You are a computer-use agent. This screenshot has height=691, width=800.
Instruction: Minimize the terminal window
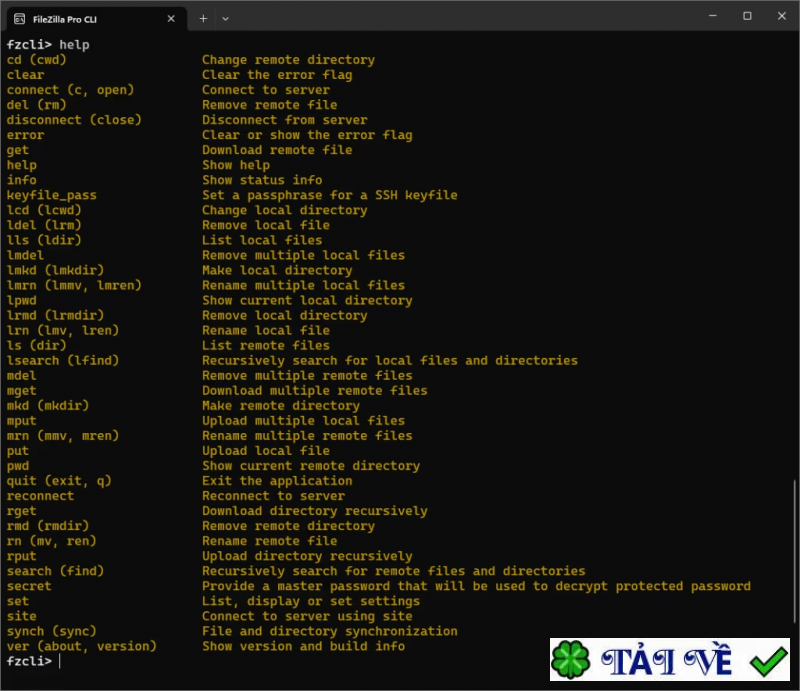[713, 16]
